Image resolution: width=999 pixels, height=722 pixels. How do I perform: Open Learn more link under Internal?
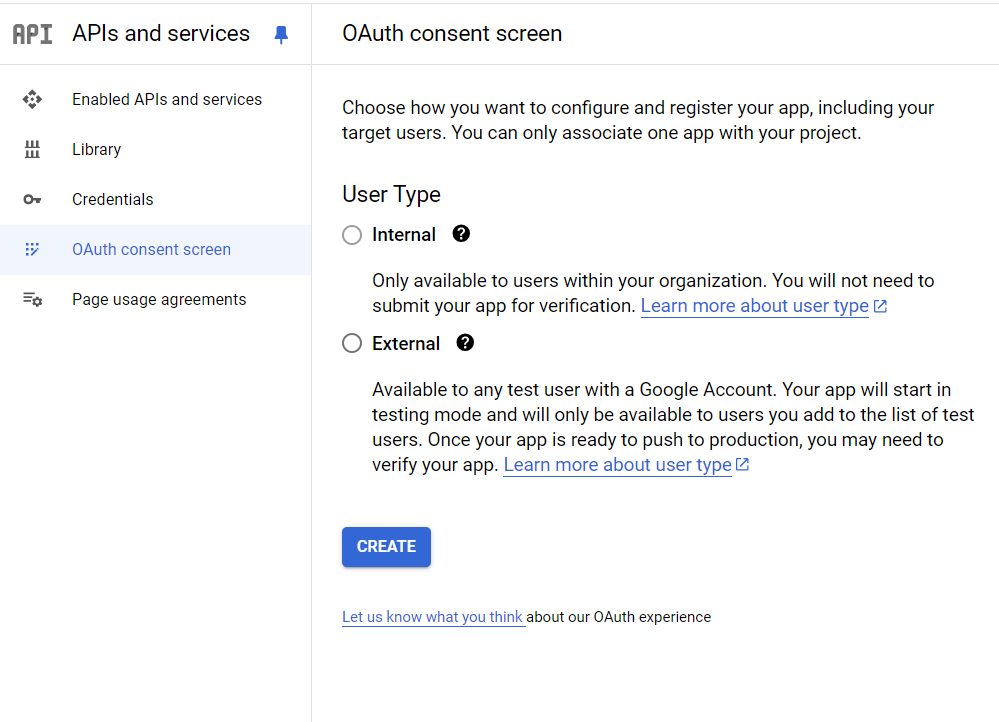coord(754,306)
